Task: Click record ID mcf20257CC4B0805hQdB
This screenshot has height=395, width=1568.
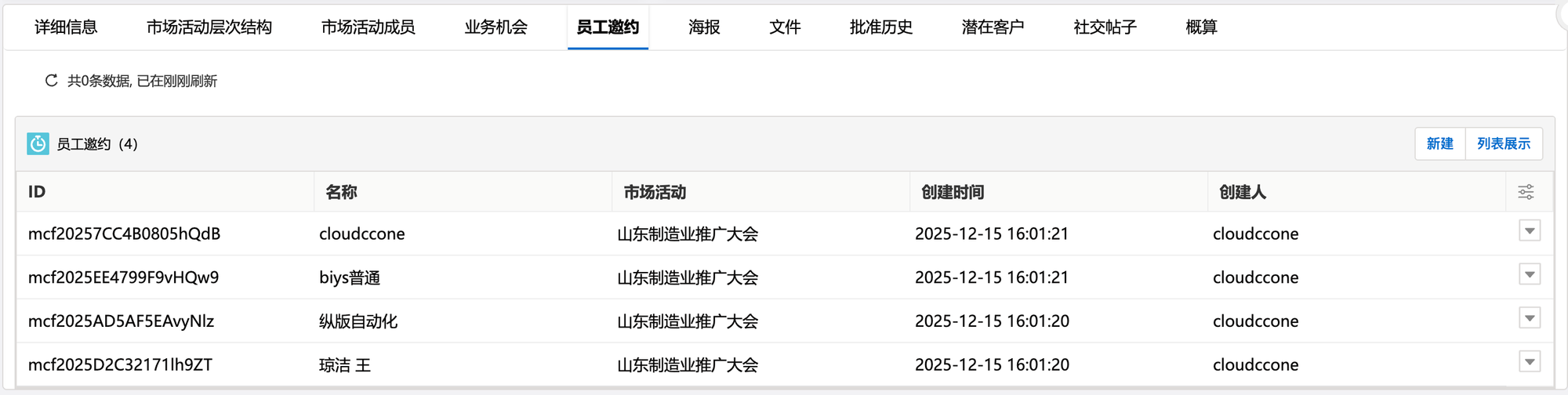Action: click(124, 234)
